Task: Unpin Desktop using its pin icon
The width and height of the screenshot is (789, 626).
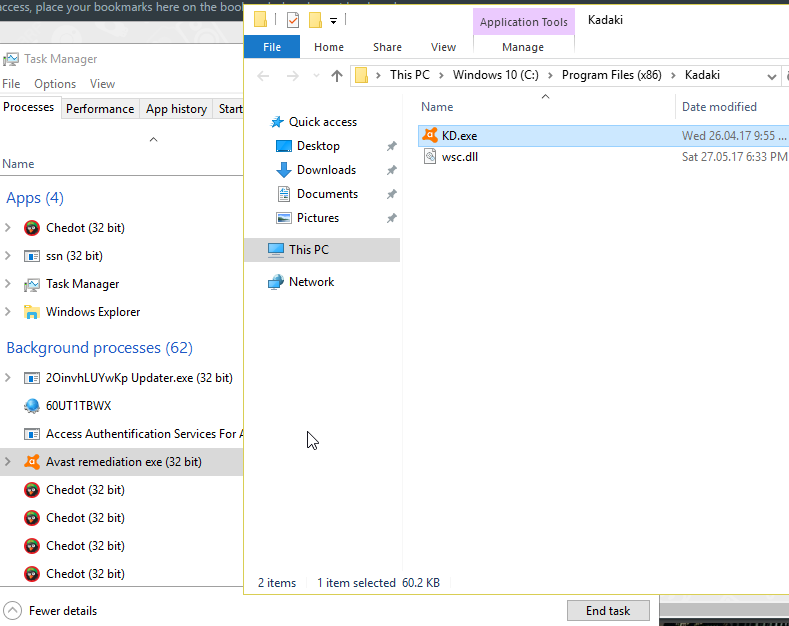Action: [x=391, y=146]
